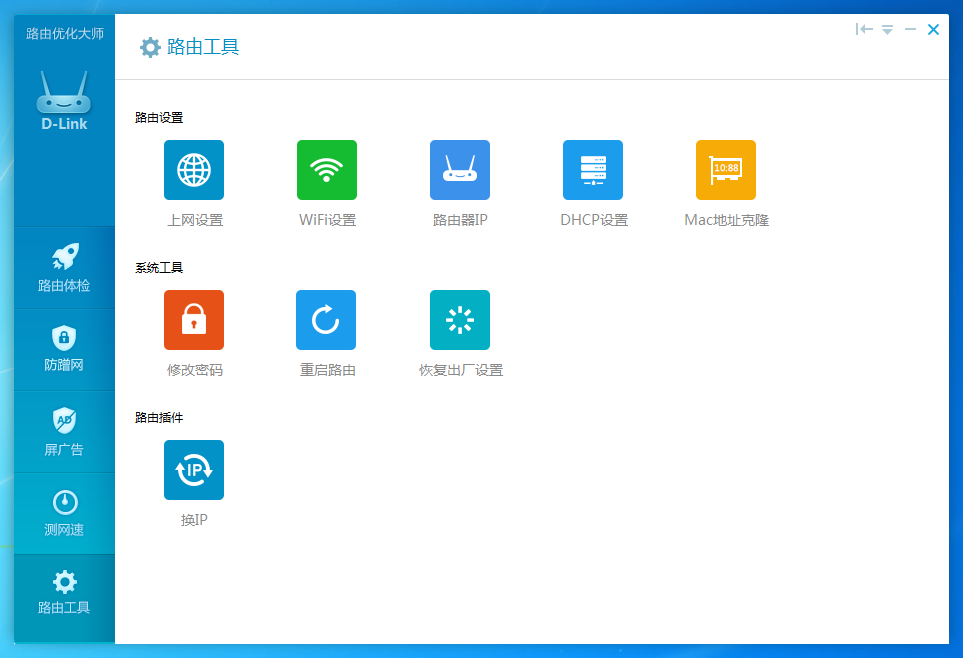
Task: Open the DHCP设置 server icon
Action: coord(593,170)
